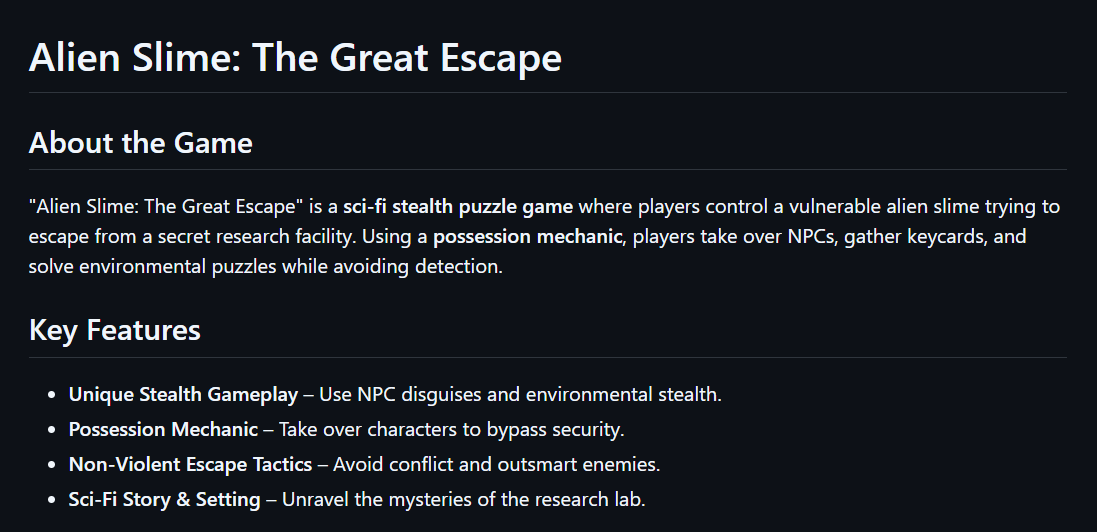The image size is (1097, 532).
Task: Click the bullet point before Sci-Fi Story & Setting
Action: 50,500
